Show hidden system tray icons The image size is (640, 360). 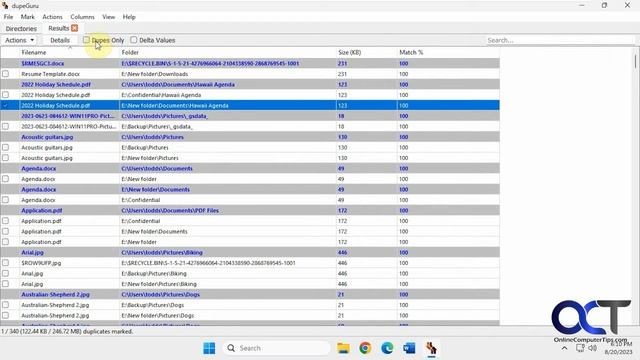click(x=564, y=348)
